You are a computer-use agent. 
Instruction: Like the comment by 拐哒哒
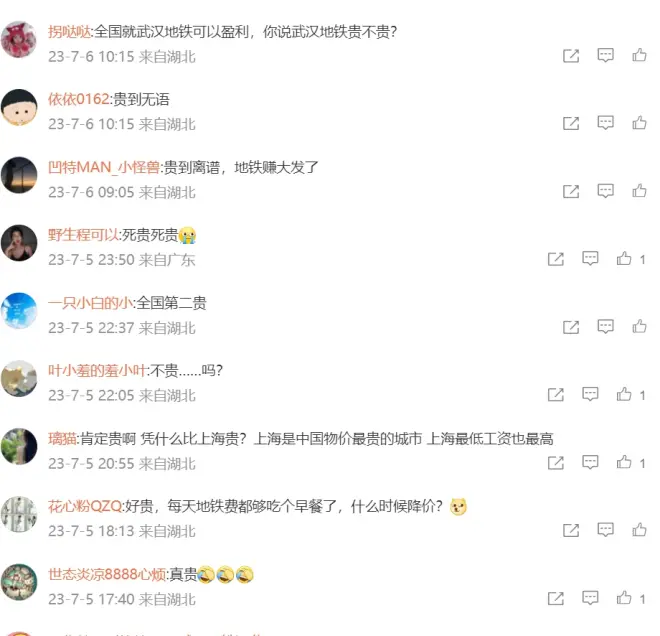[x=639, y=55]
